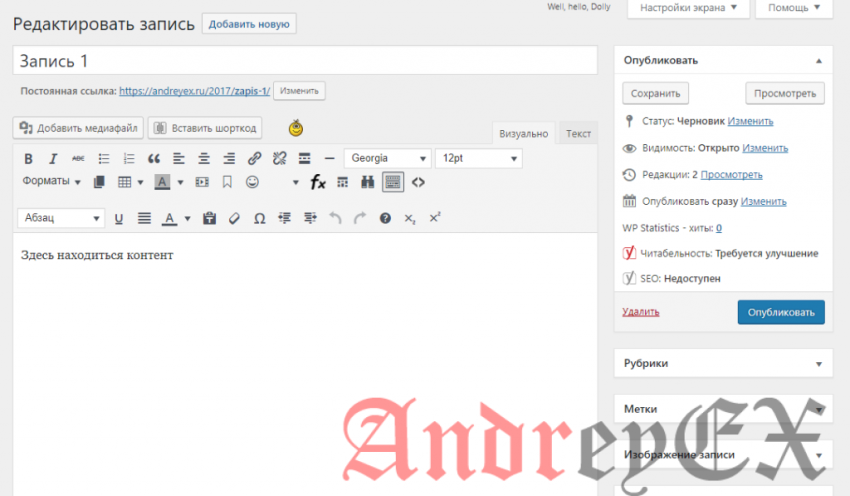Increase indent
Viewport: 850px width, 496px height.
point(310,218)
